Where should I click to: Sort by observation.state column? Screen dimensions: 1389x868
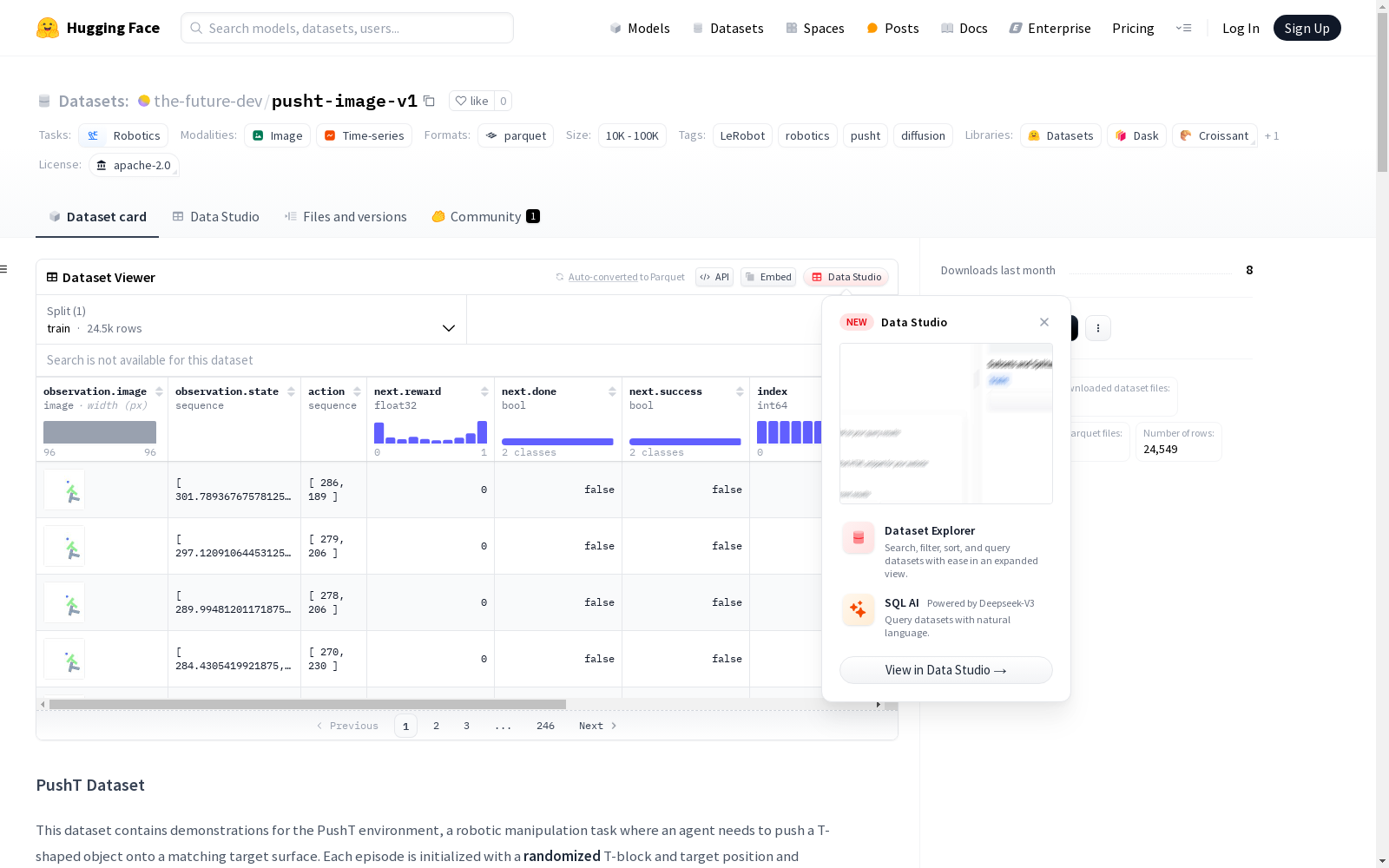click(x=291, y=391)
